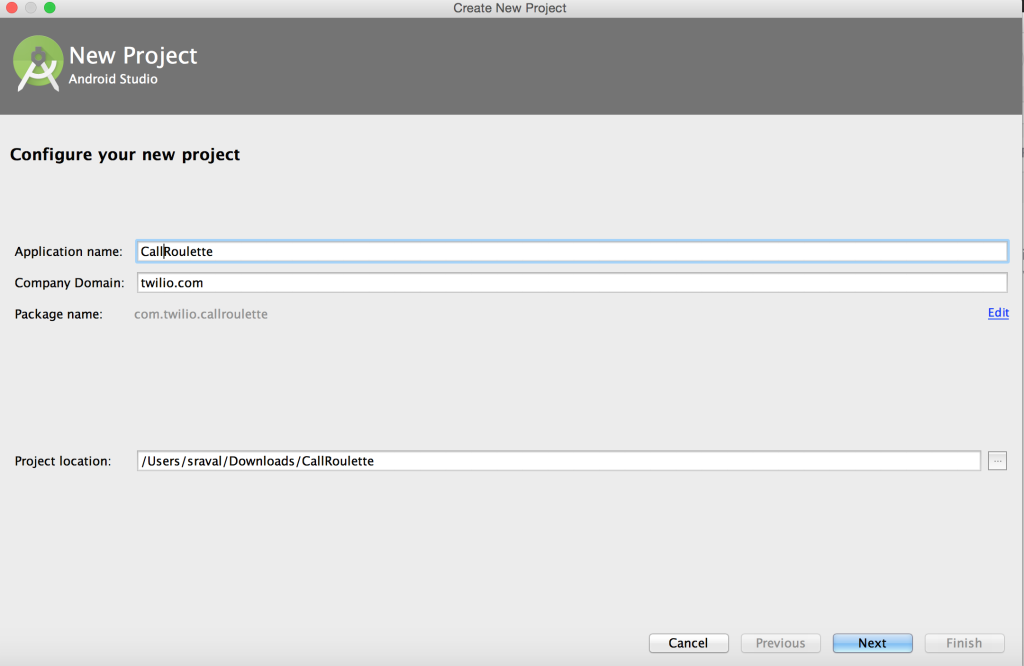The height and width of the screenshot is (666, 1024).
Task: Click the Android Studio logo icon
Action: coord(38,63)
